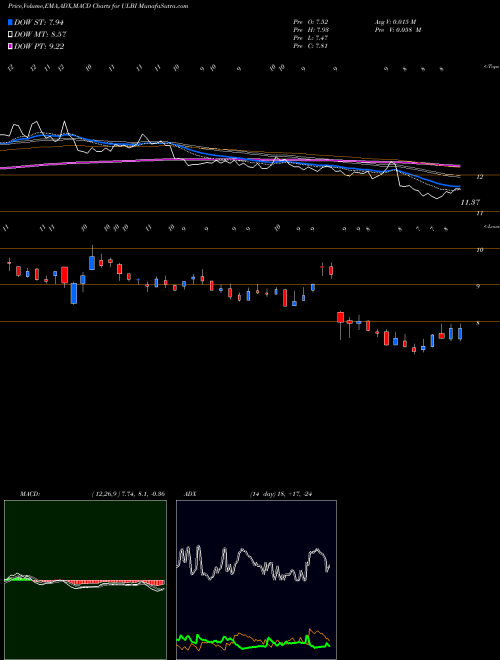Click the 9 price axis label
This screenshot has height=660, width=500.
pos(478,287)
